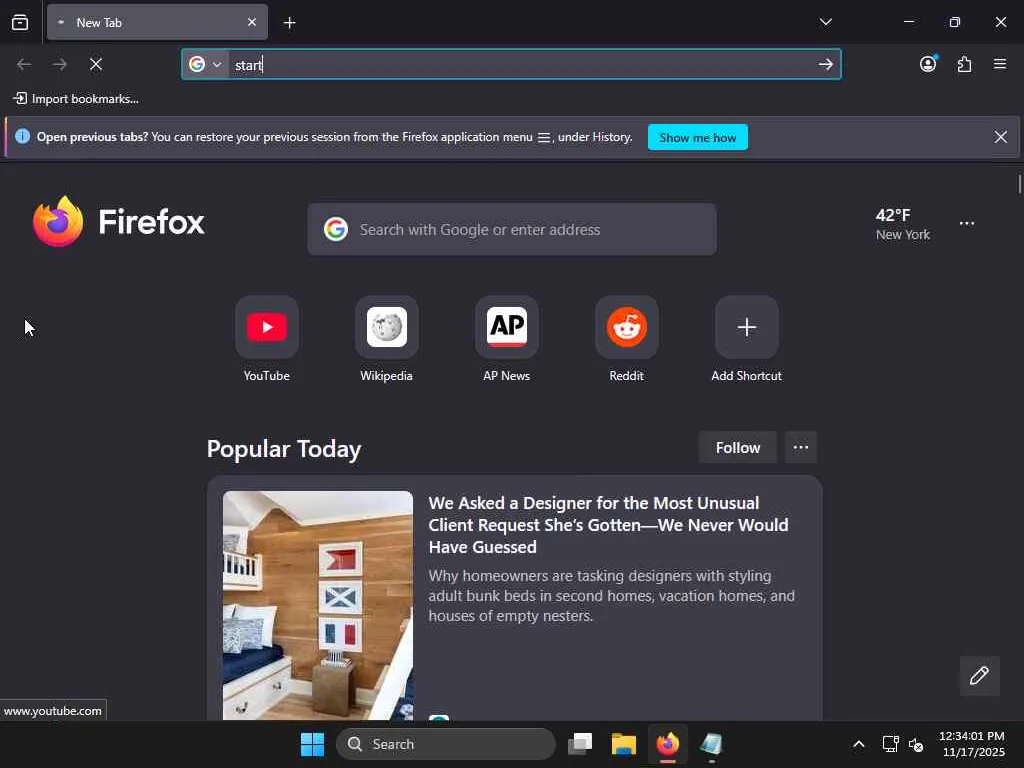Open the 42°F New York weather widget
The height and width of the screenshot is (768, 1024).
(x=903, y=224)
